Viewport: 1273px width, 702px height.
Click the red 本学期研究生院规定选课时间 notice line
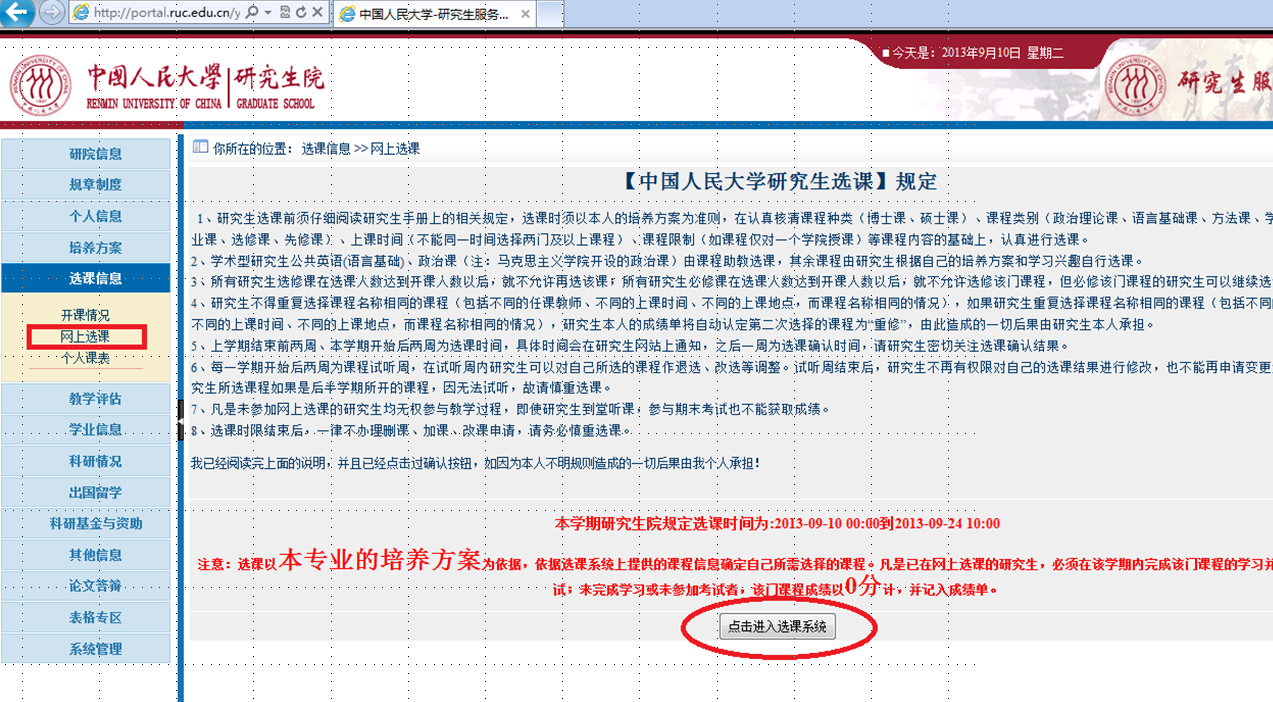pos(777,523)
